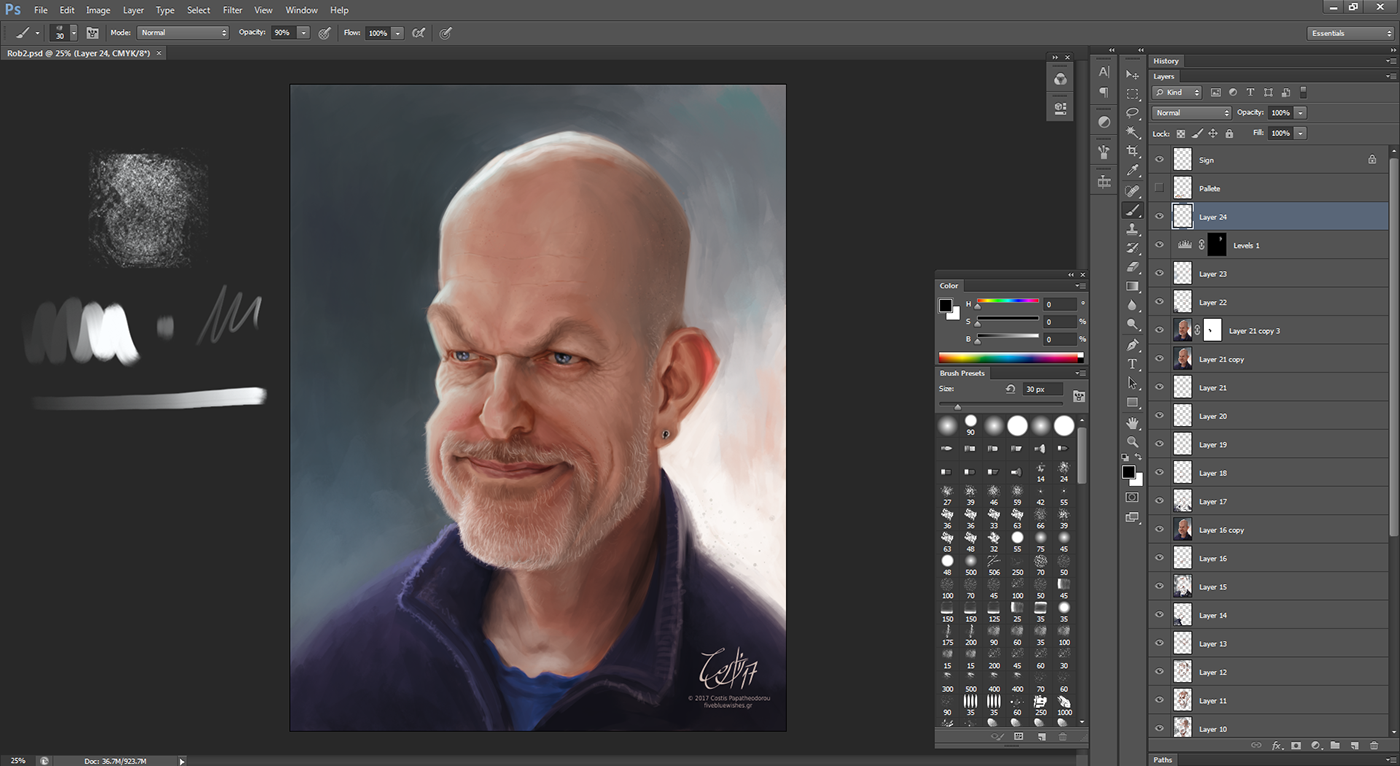Open the layer blend mode dropdown
1400x766 pixels.
1192,113
